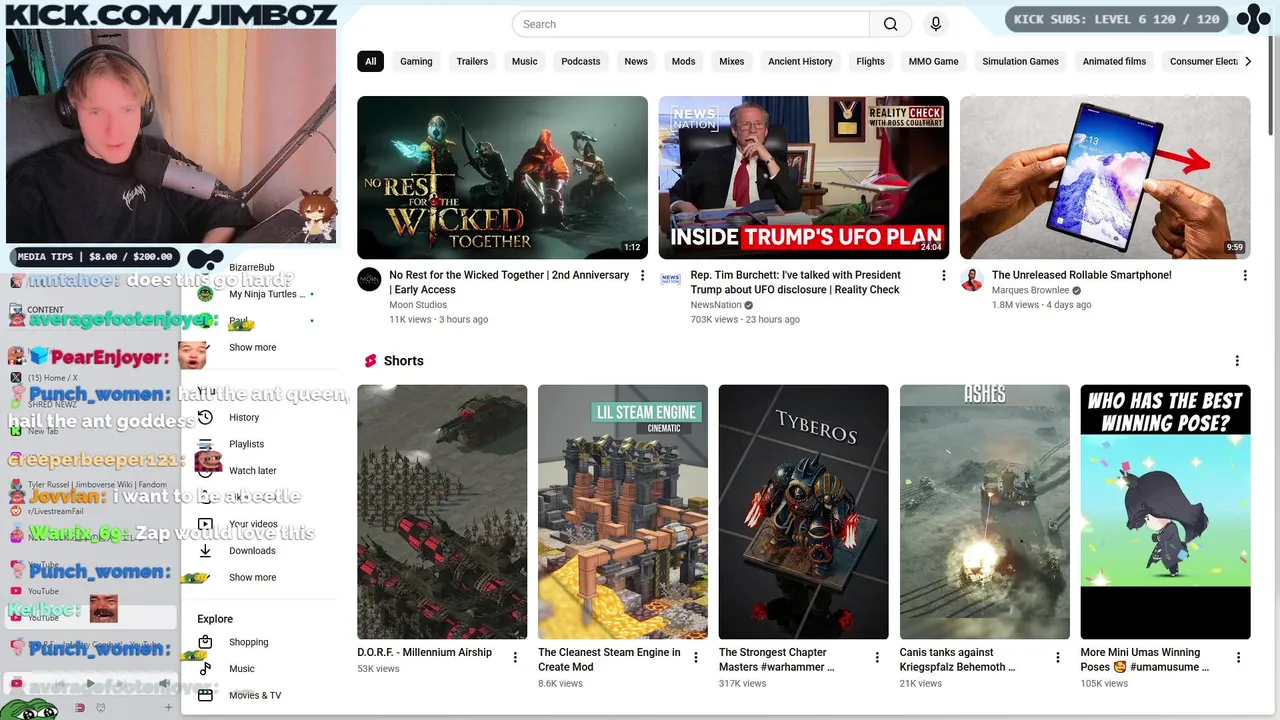
Task: Open options for D.O.R.F. Millennium Airship short
Action: (x=515, y=657)
